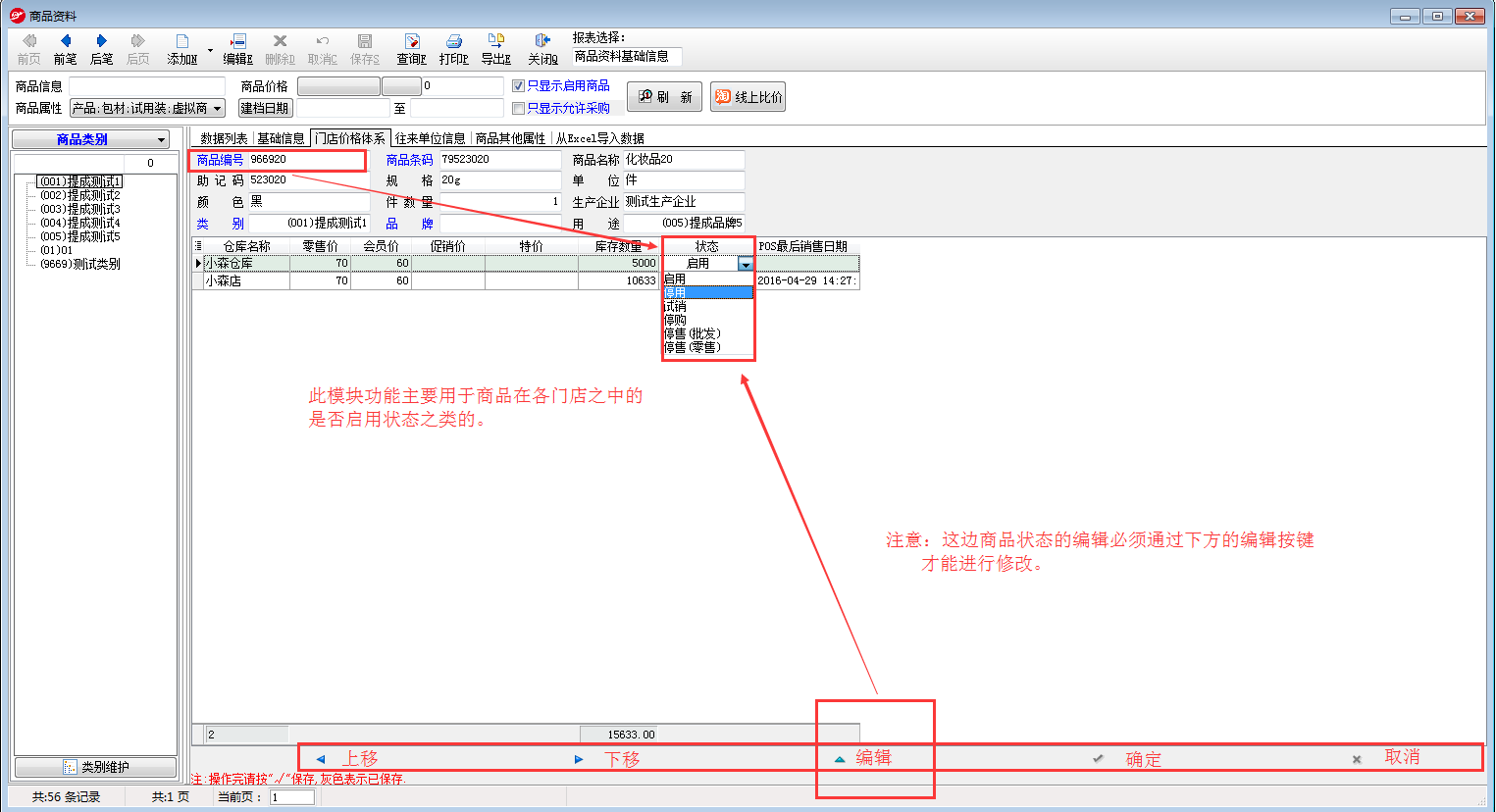Image resolution: width=1496 pixels, height=812 pixels.
Task: Click the 类别维护 button
Action: click(x=96, y=767)
